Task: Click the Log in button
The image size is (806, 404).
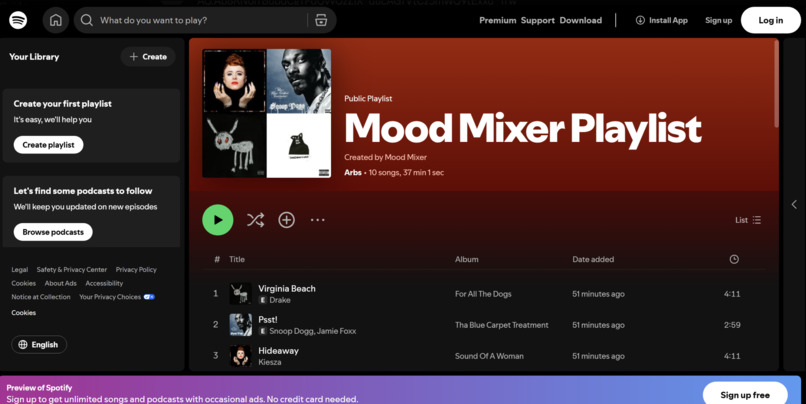Action: [x=771, y=20]
